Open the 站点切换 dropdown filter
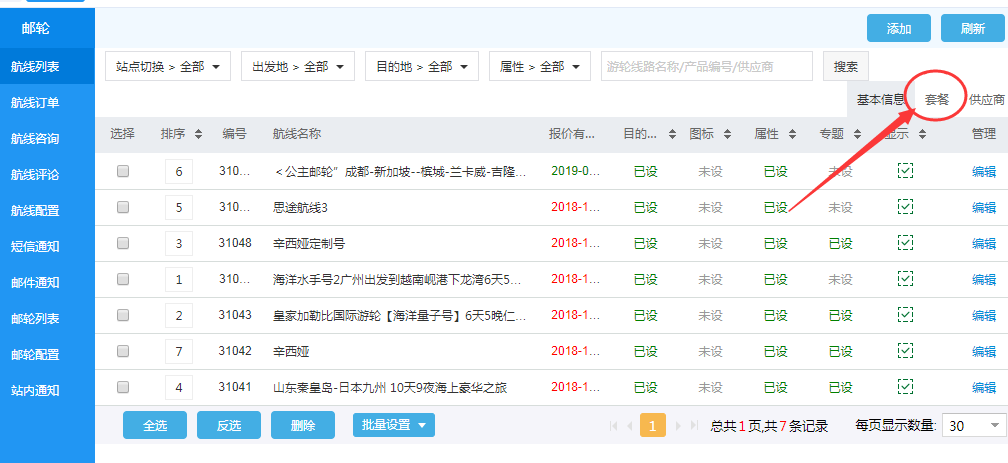The height and width of the screenshot is (463, 1008). click(x=168, y=67)
